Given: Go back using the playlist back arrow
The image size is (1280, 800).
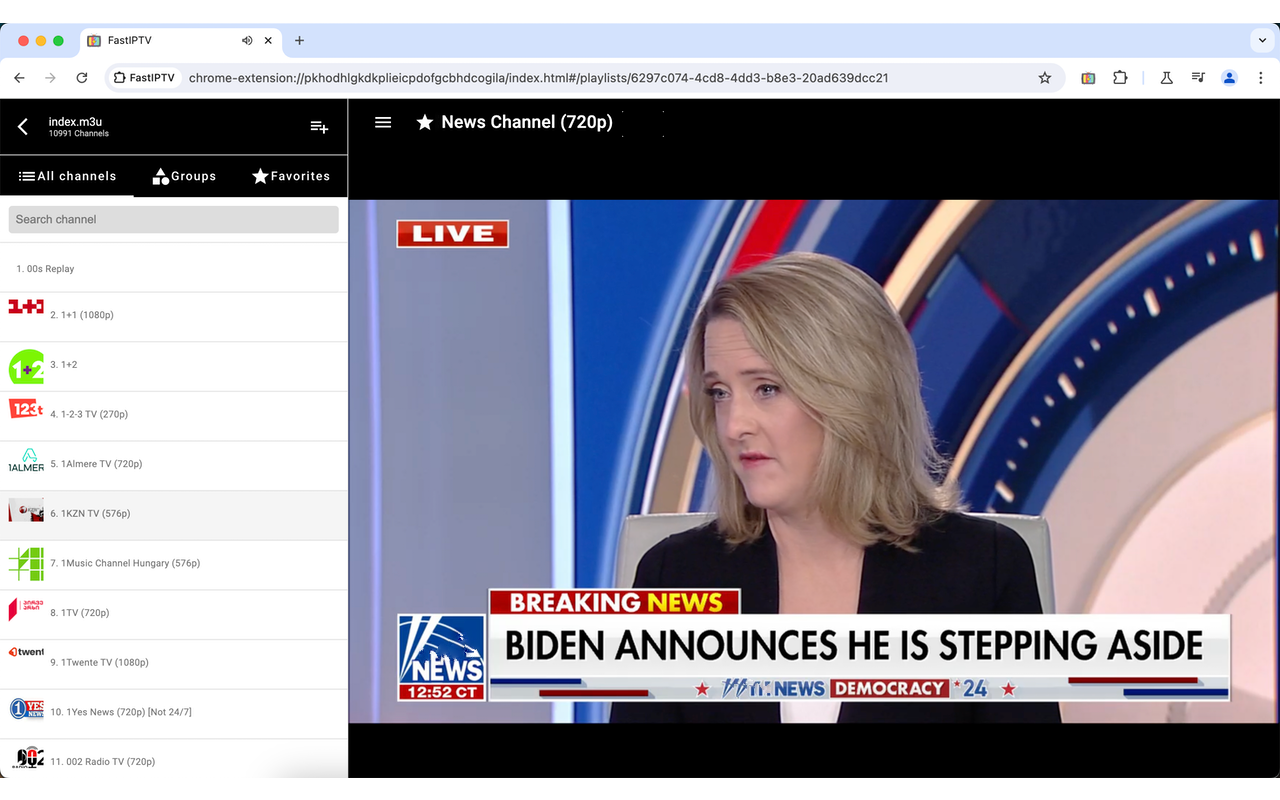Looking at the screenshot, I should click(x=23, y=127).
